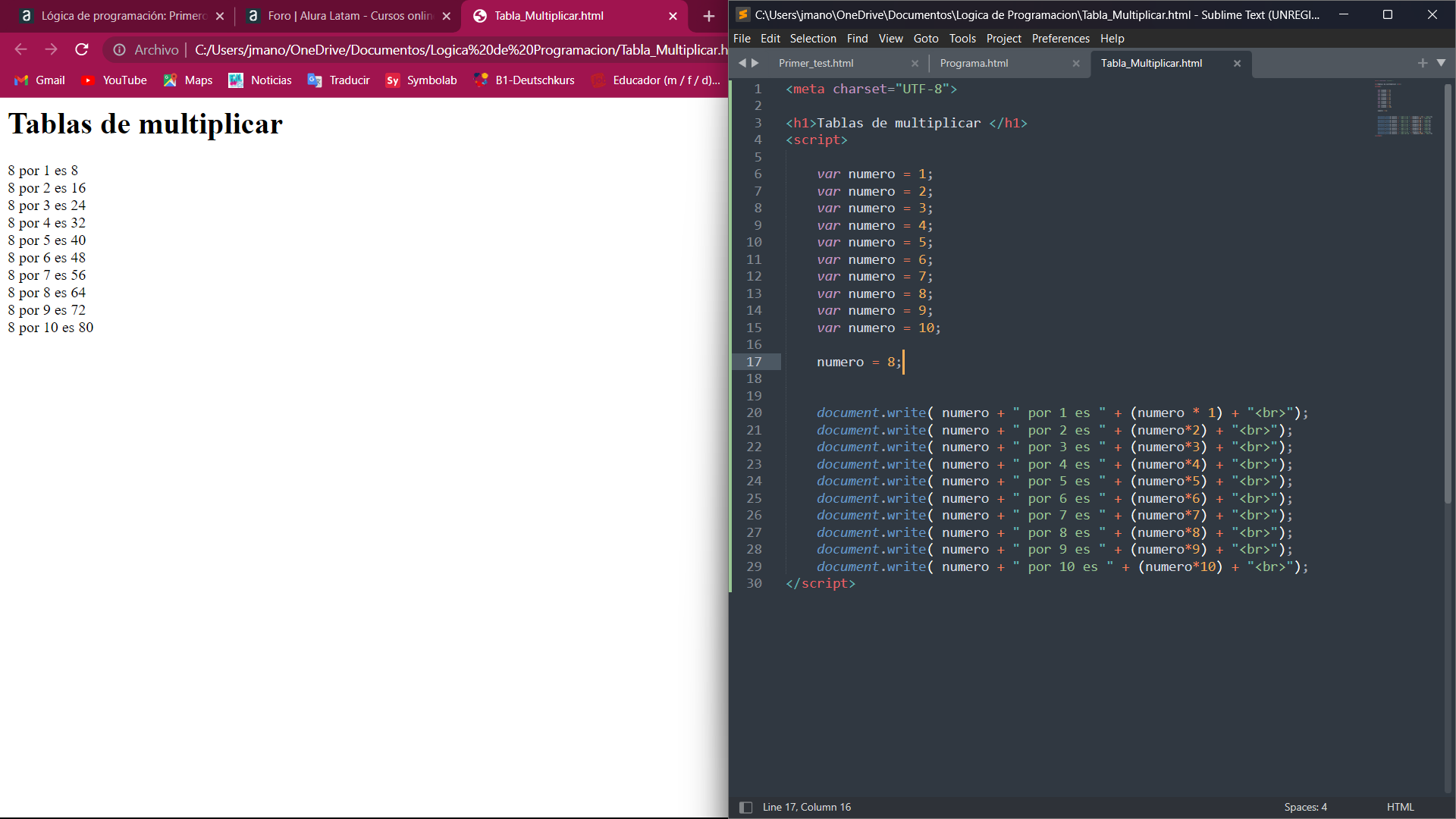Click Line 17, Column 16 status text

[x=807, y=808]
